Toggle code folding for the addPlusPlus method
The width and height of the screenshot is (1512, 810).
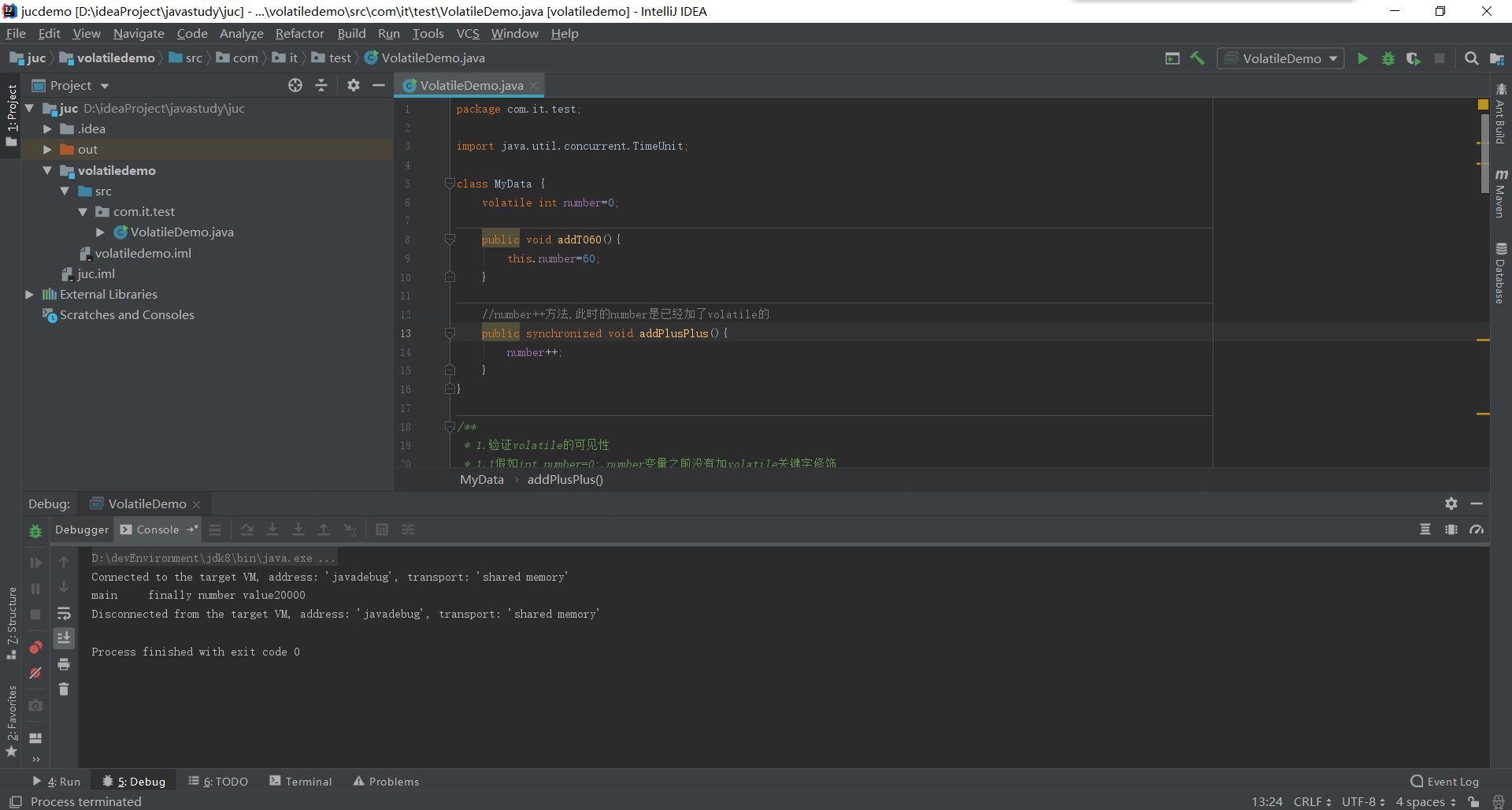pyautogui.click(x=450, y=333)
